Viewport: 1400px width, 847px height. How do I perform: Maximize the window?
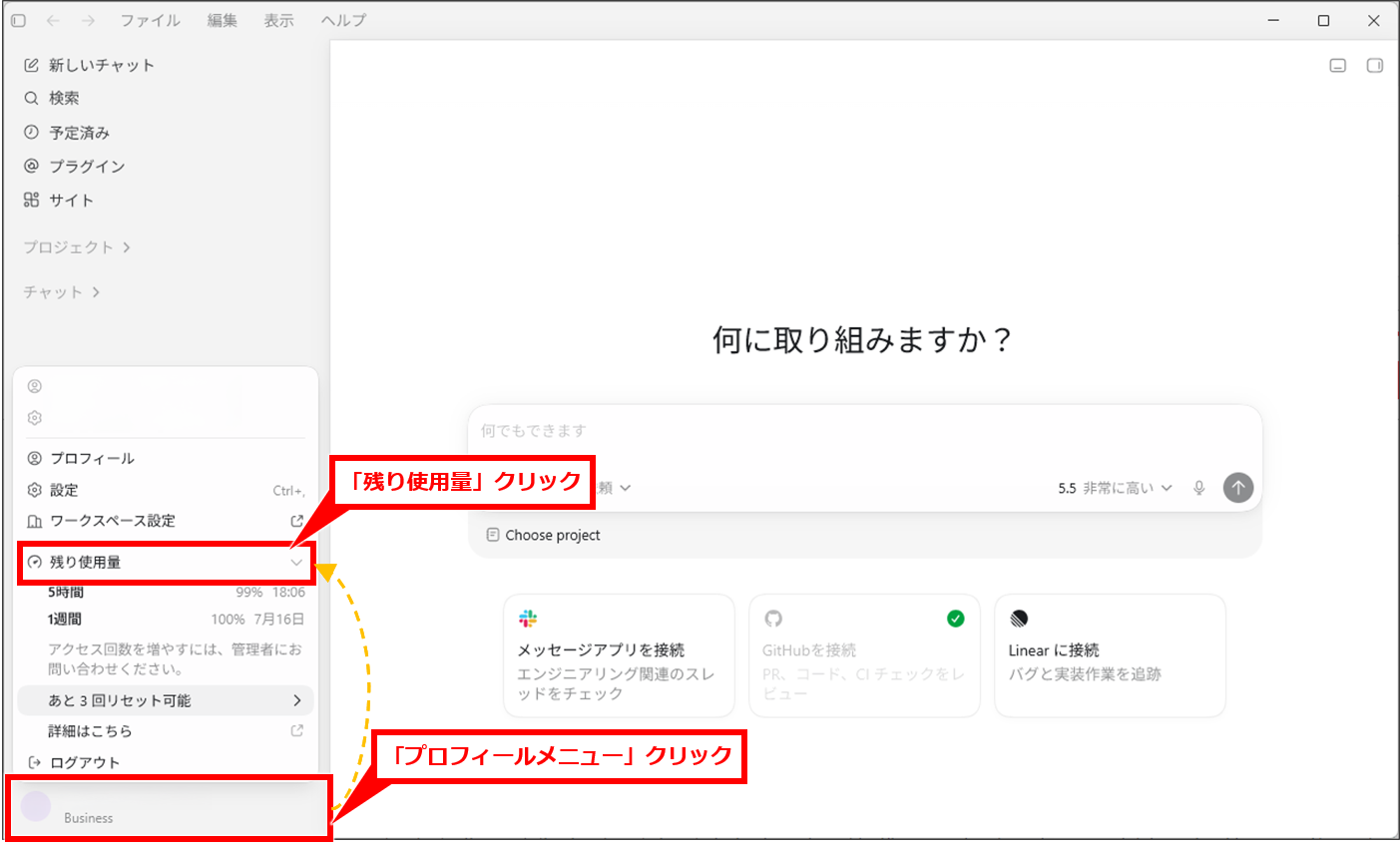click(x=1323, y=20)
